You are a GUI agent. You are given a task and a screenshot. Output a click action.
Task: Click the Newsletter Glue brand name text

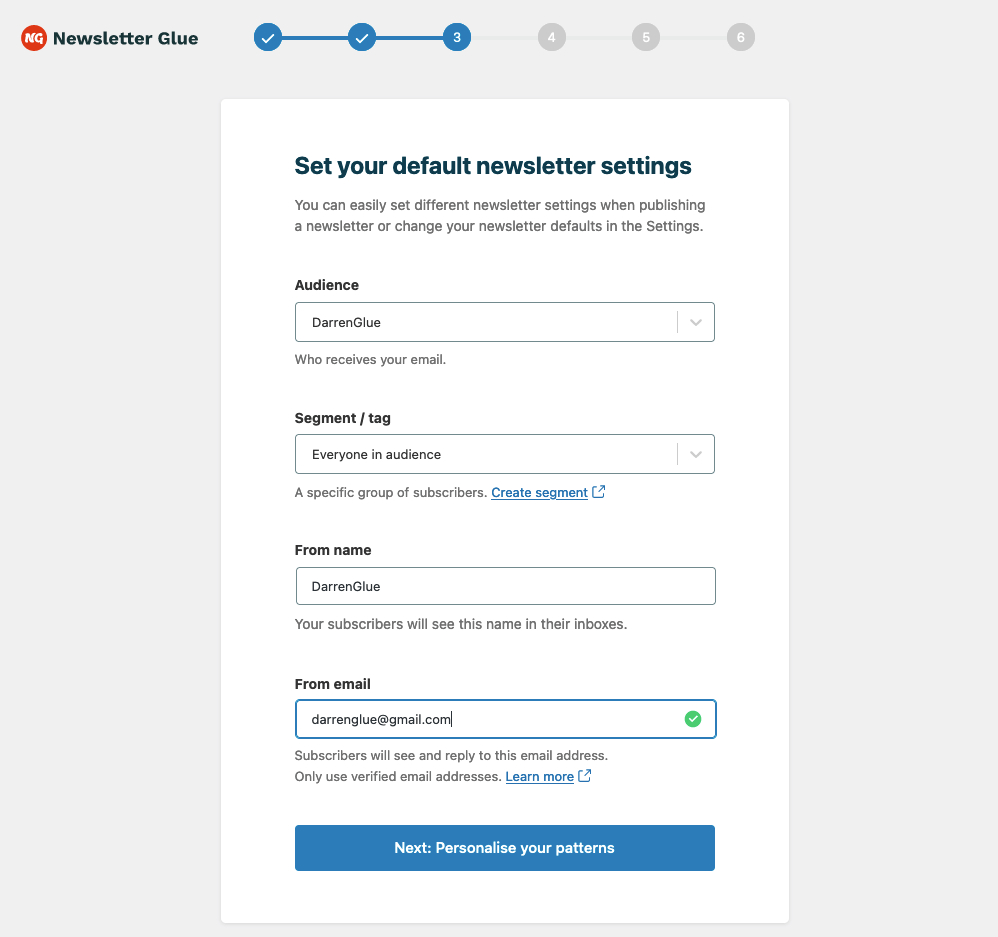125,38
